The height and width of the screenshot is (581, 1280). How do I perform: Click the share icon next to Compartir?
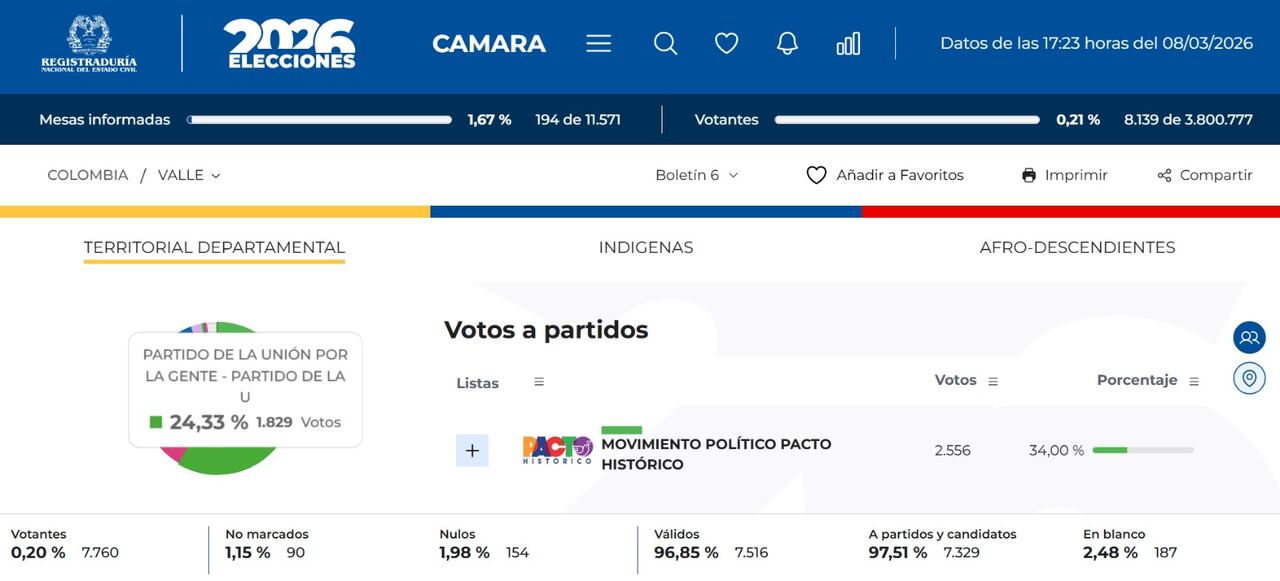1163,175
